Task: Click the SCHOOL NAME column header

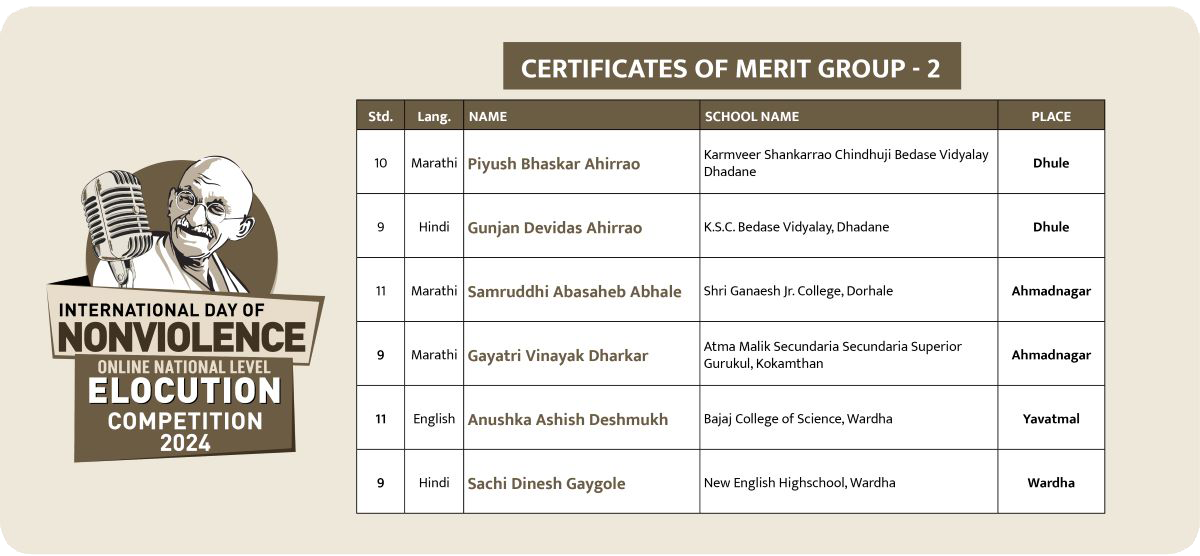Action: pyautogui.click(x=848, y=116)
